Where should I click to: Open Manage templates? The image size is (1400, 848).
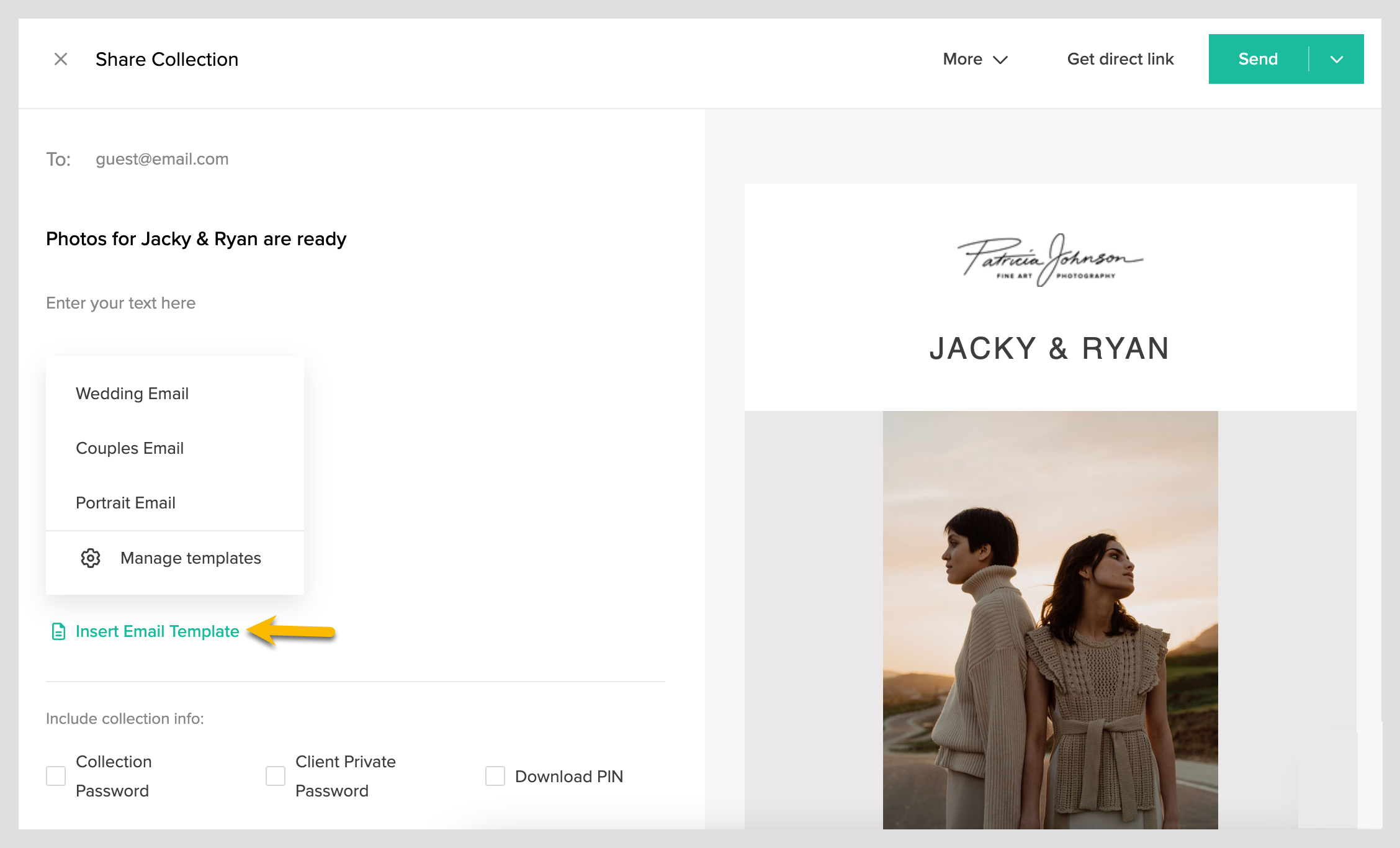click(191, 558)
